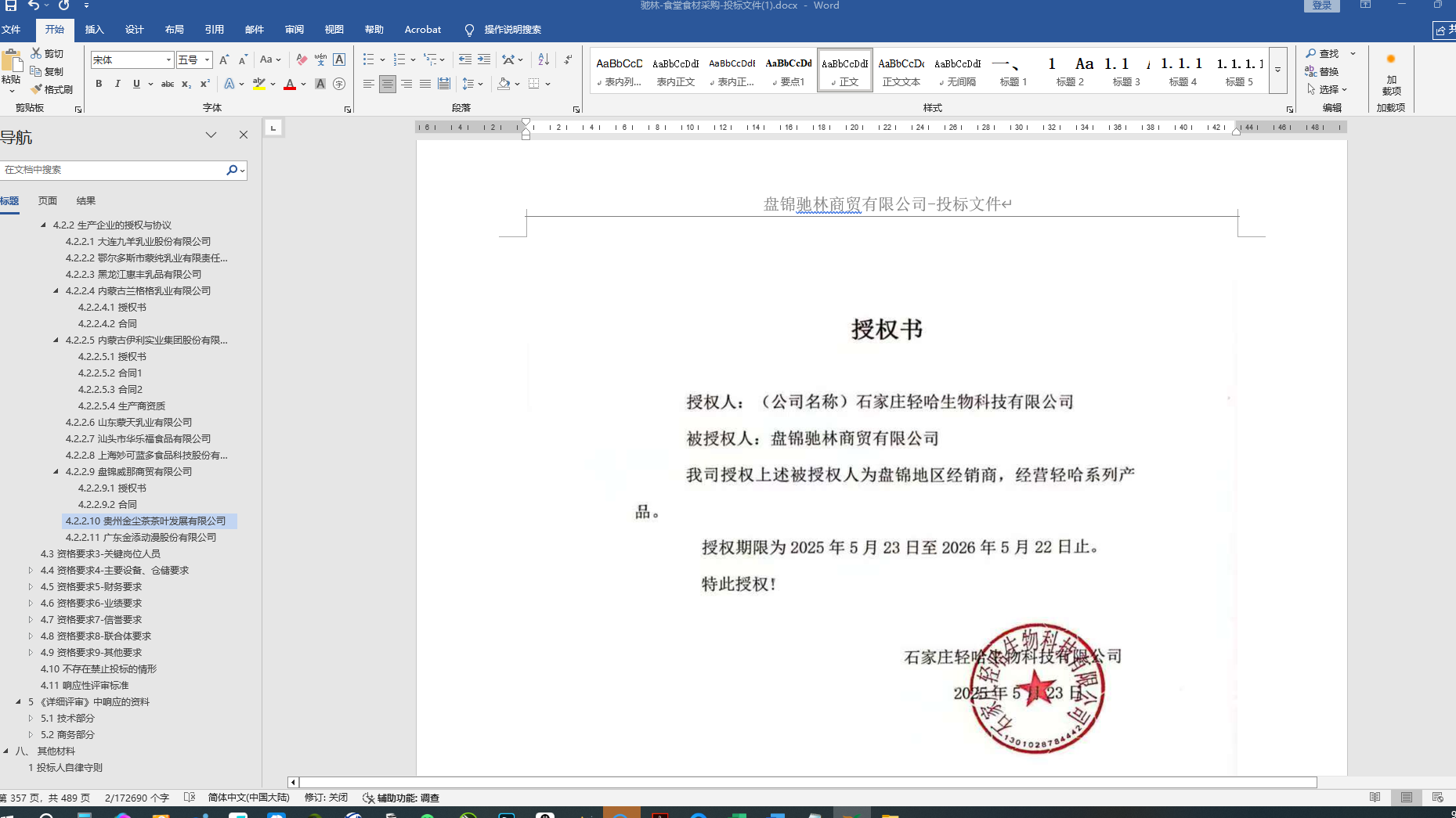1456x818 pixels.
Task: Click the text effects glowing A icon
Action: click(x=229, y=84)
